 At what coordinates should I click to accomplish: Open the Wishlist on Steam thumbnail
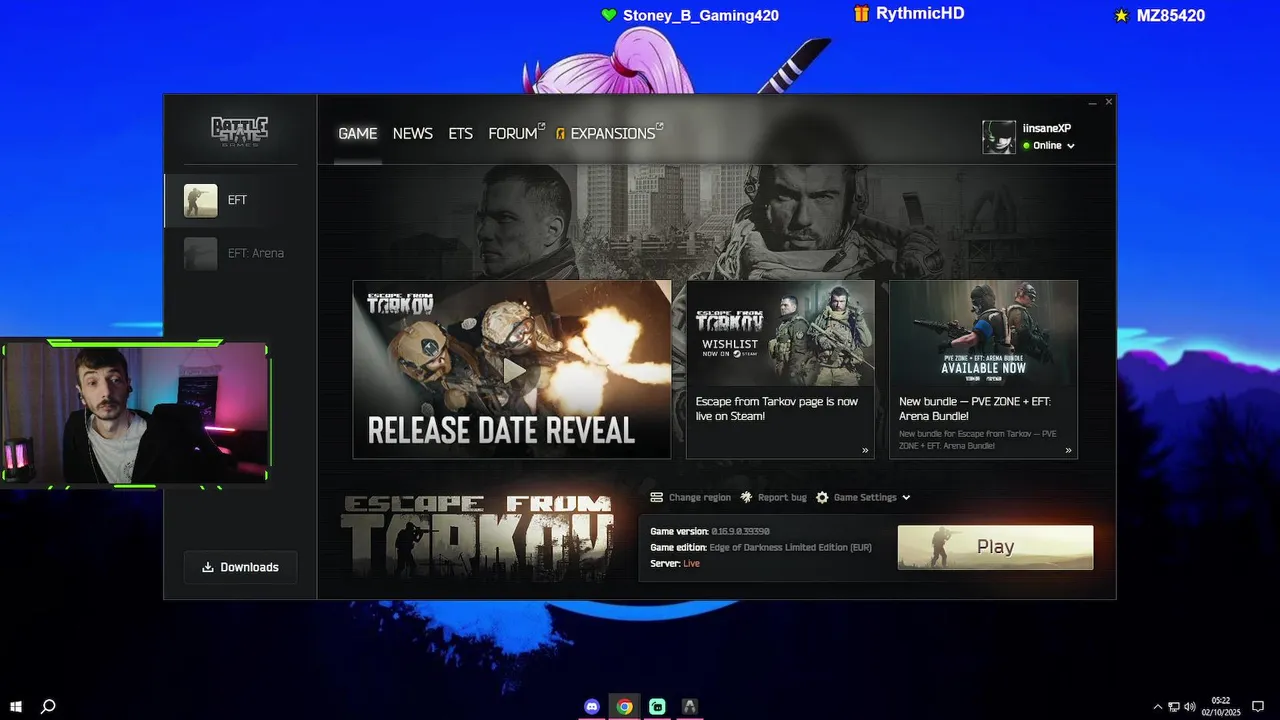(780, 333)
